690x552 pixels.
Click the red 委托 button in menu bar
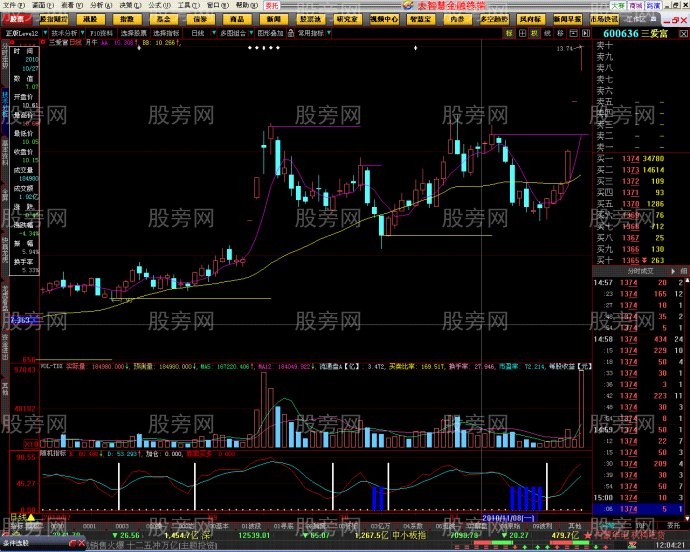coord(272,6)
